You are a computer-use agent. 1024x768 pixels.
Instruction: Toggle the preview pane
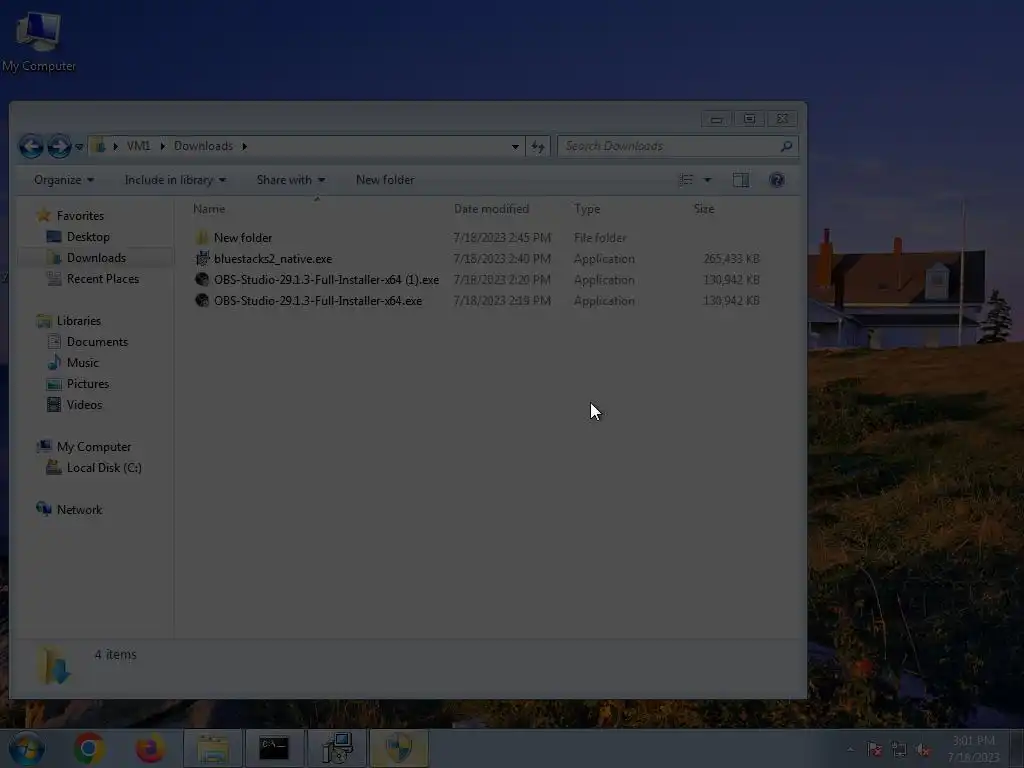tap(741, 180)
